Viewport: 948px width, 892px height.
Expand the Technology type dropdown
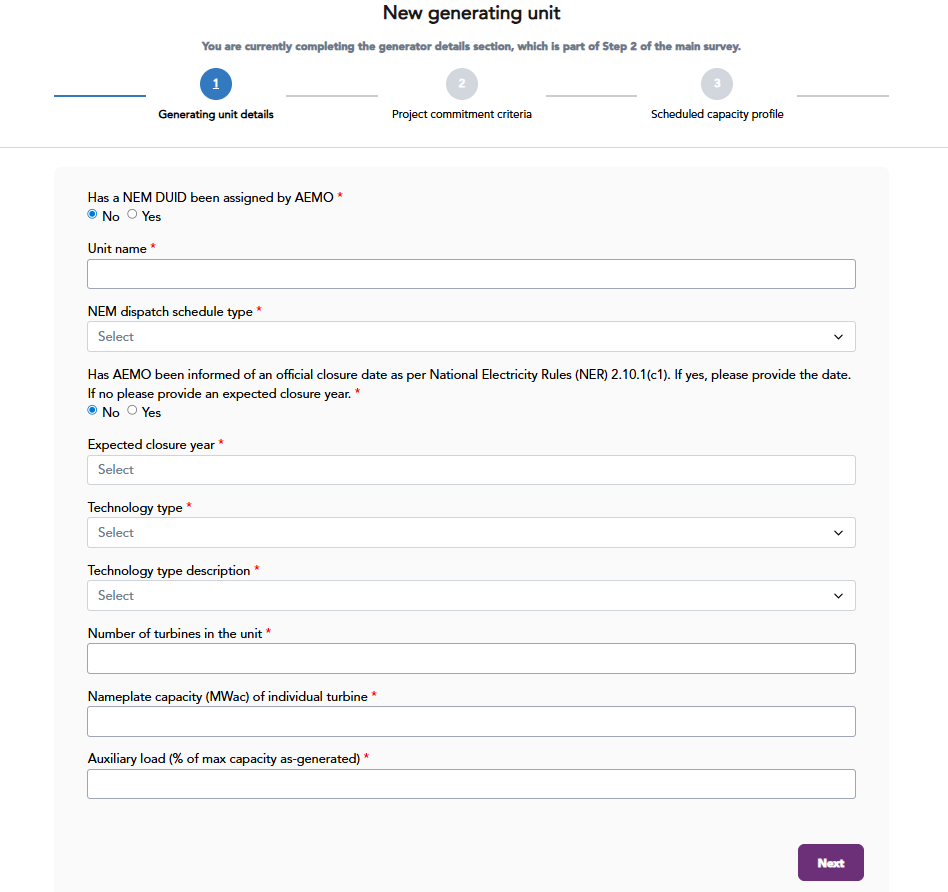click(471, 533)
